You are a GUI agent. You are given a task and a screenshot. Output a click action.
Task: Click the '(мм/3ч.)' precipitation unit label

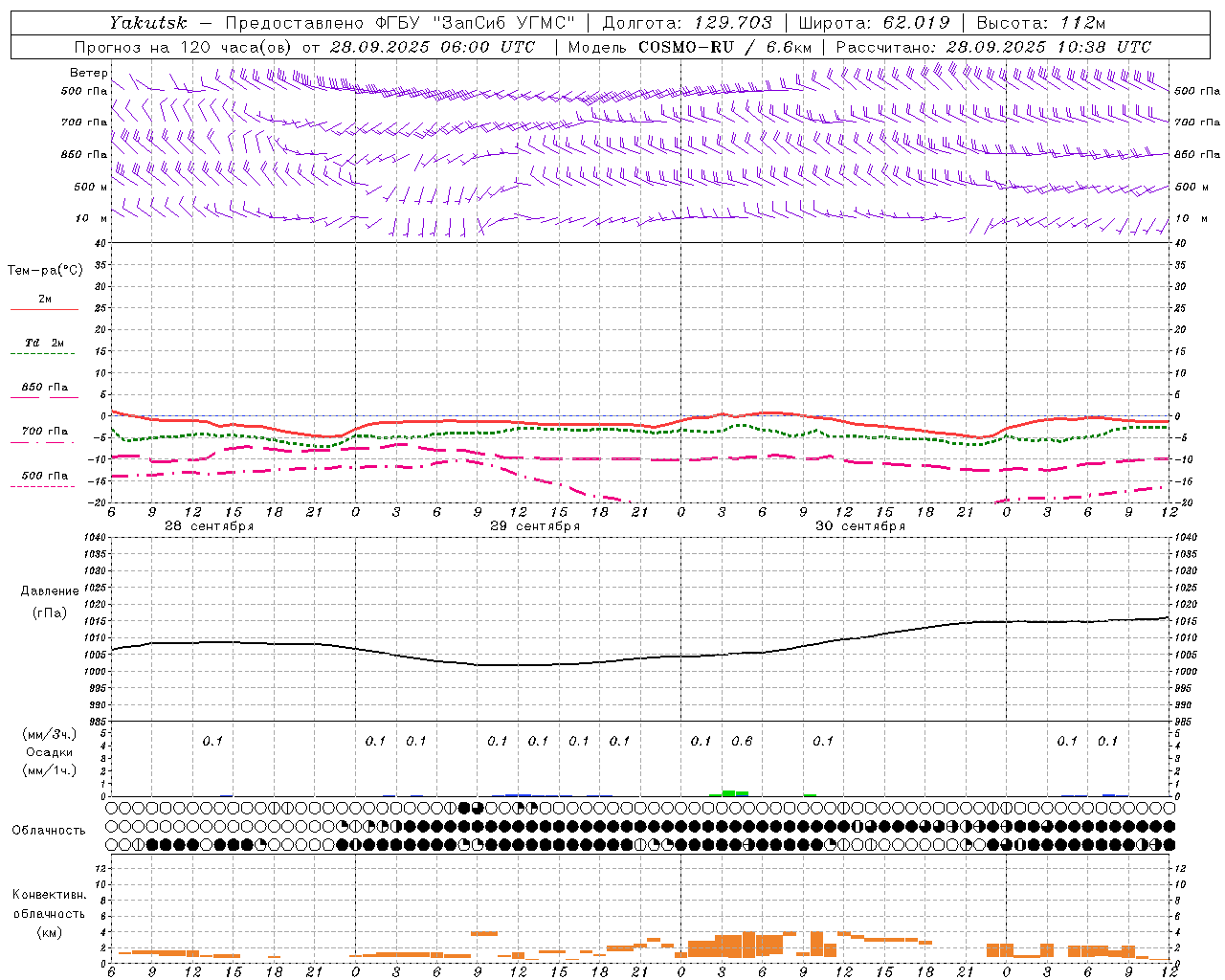tap(50, 734)
